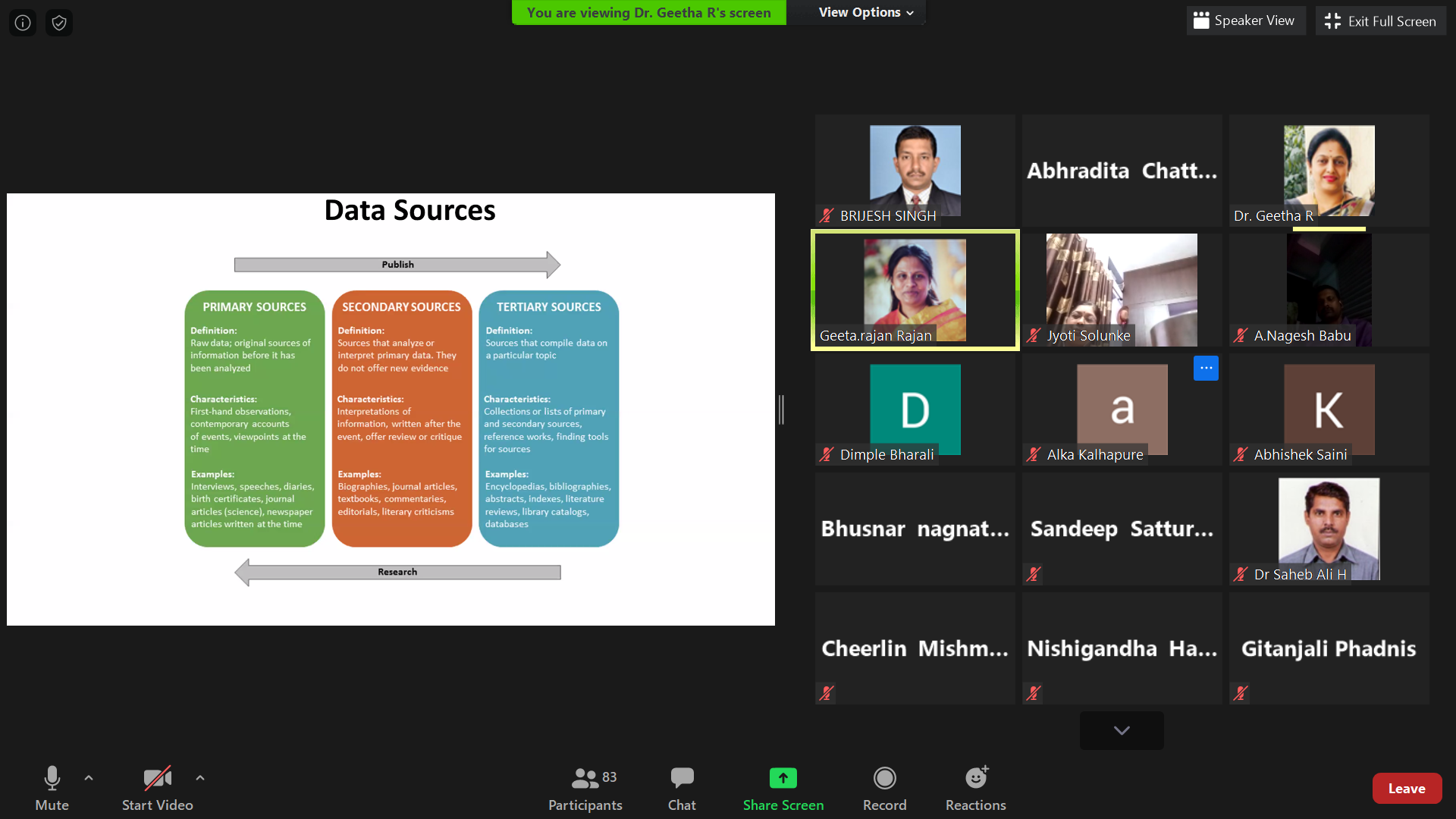Screen dimensions: 1456x819
Task: Open meeting information
Action: pos(22,22)
